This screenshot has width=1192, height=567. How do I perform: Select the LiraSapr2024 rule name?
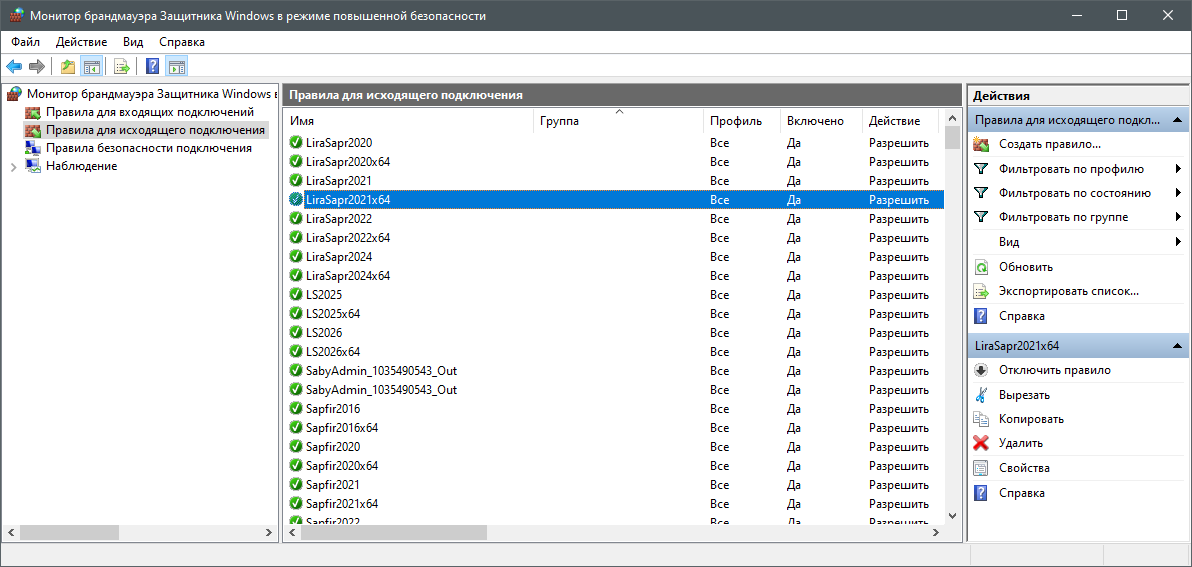[339, 256]
